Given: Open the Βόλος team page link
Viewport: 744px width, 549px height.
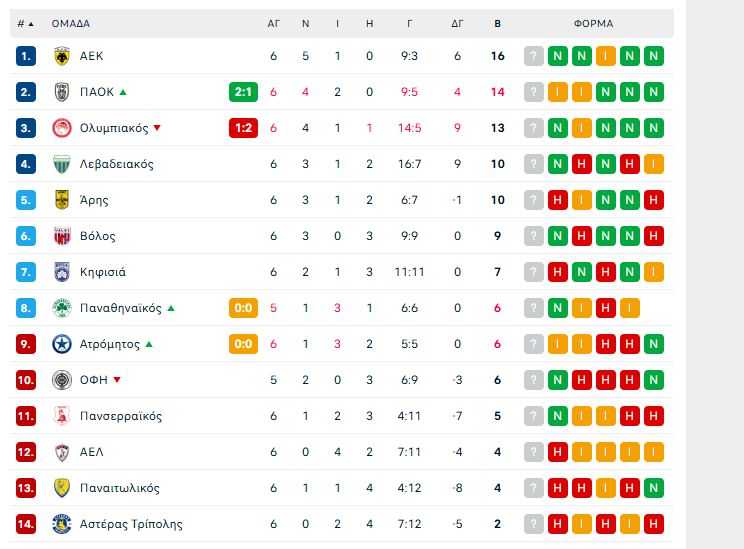Looking at the screenshot, I should tap(97, 236).
